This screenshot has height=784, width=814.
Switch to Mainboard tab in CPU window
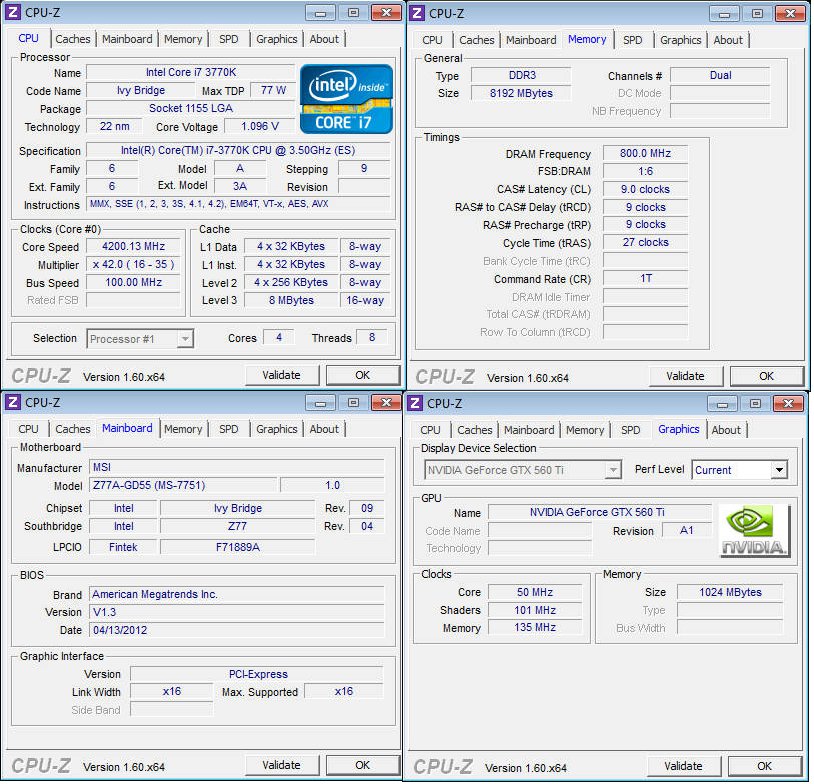click(x=127, y=39)
